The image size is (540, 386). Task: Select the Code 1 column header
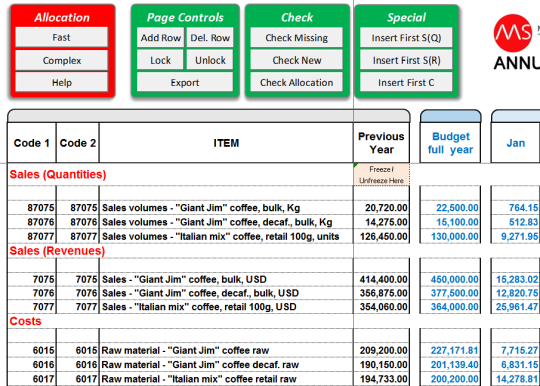(x=32, y=143)
